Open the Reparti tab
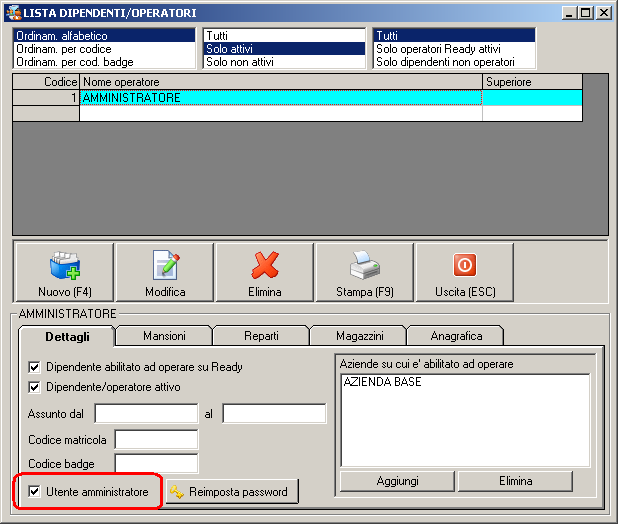The height and width of the screenshot is (524, 618). [x=261, y=336]
